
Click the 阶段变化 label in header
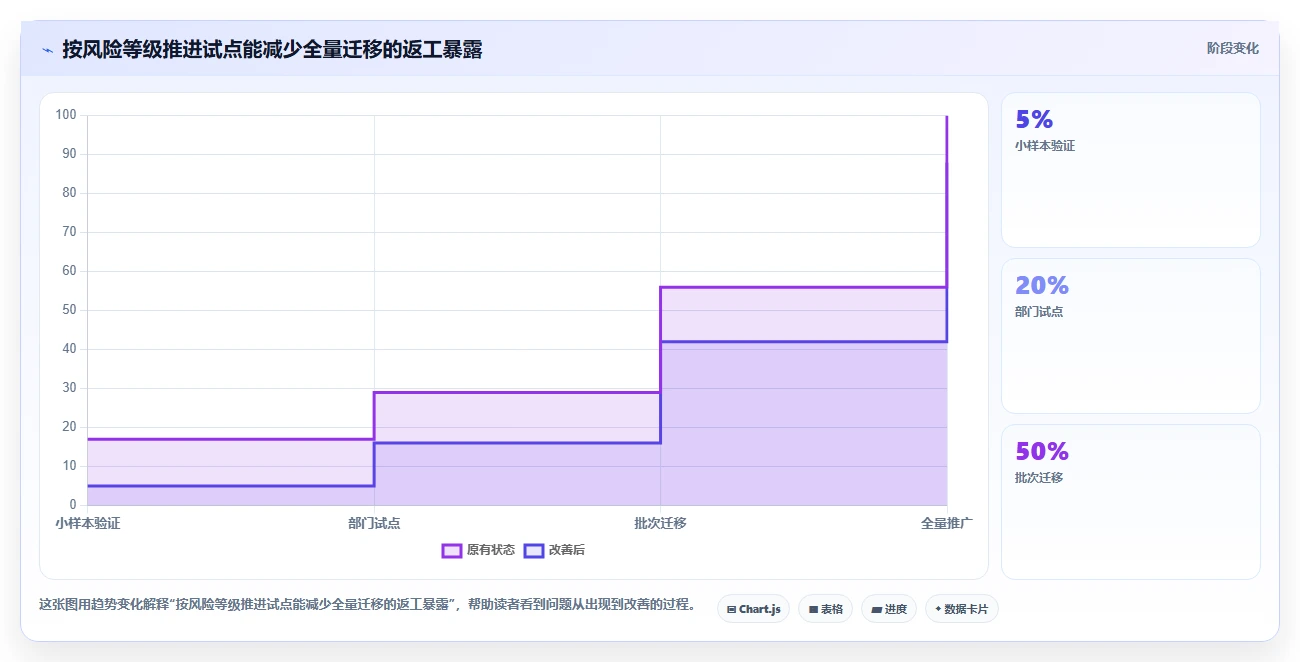(1233, 48)
